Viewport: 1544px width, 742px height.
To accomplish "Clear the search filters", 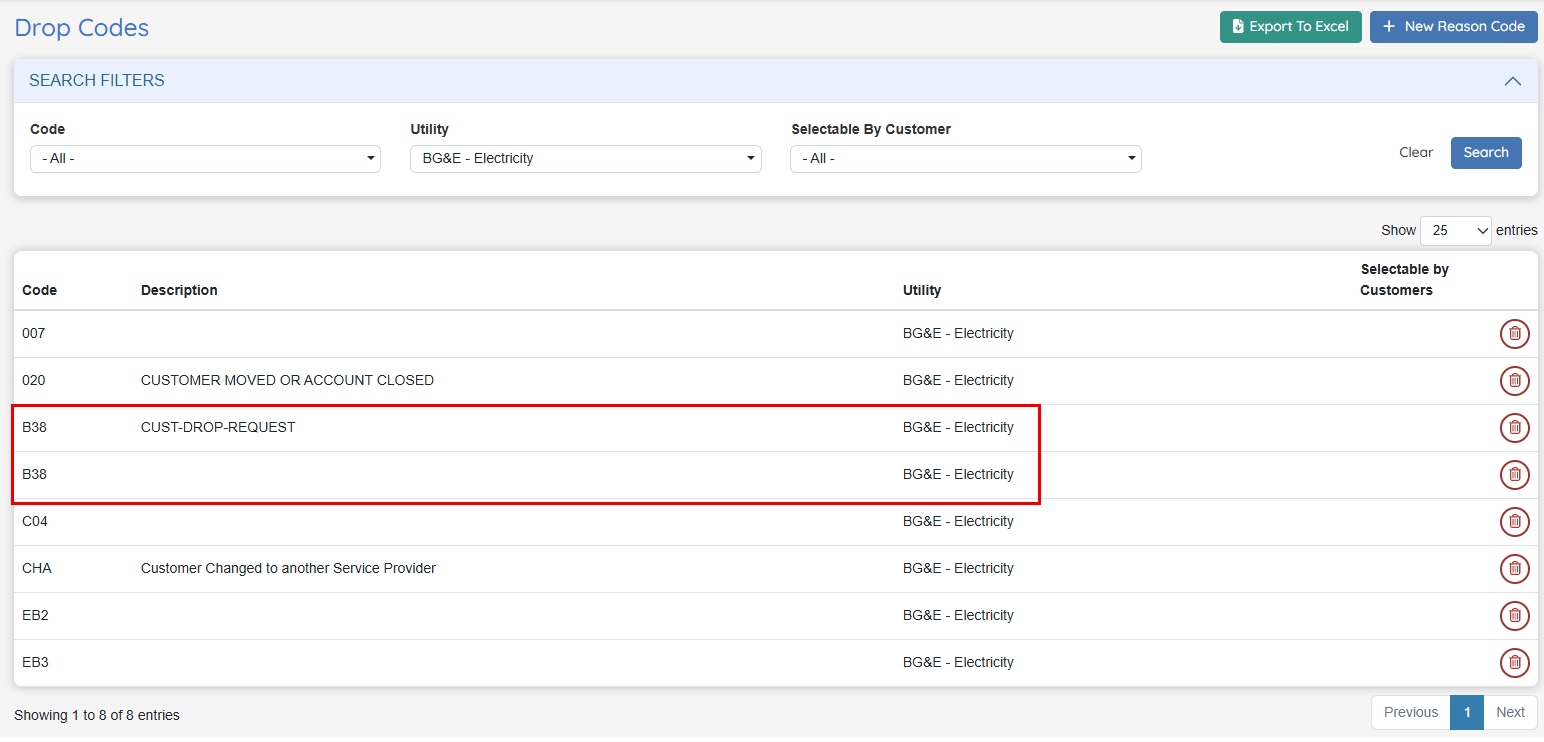I will [x=1415, y=153].
